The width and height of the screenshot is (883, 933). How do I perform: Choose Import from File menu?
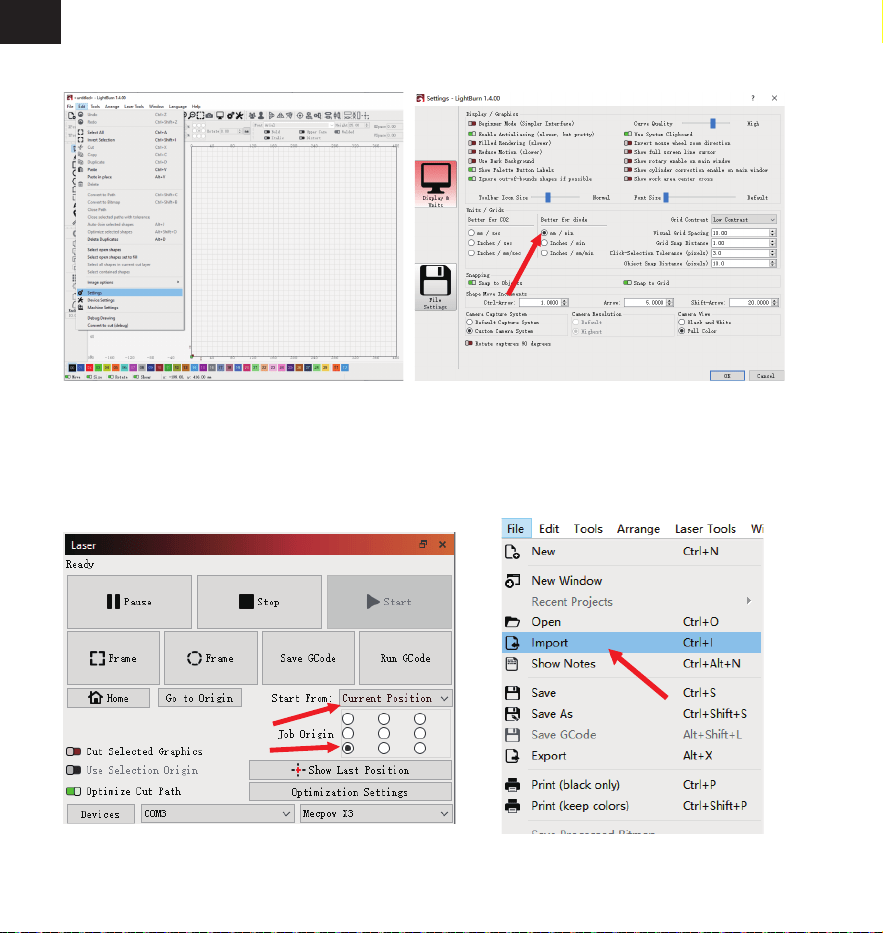[631, 643]
